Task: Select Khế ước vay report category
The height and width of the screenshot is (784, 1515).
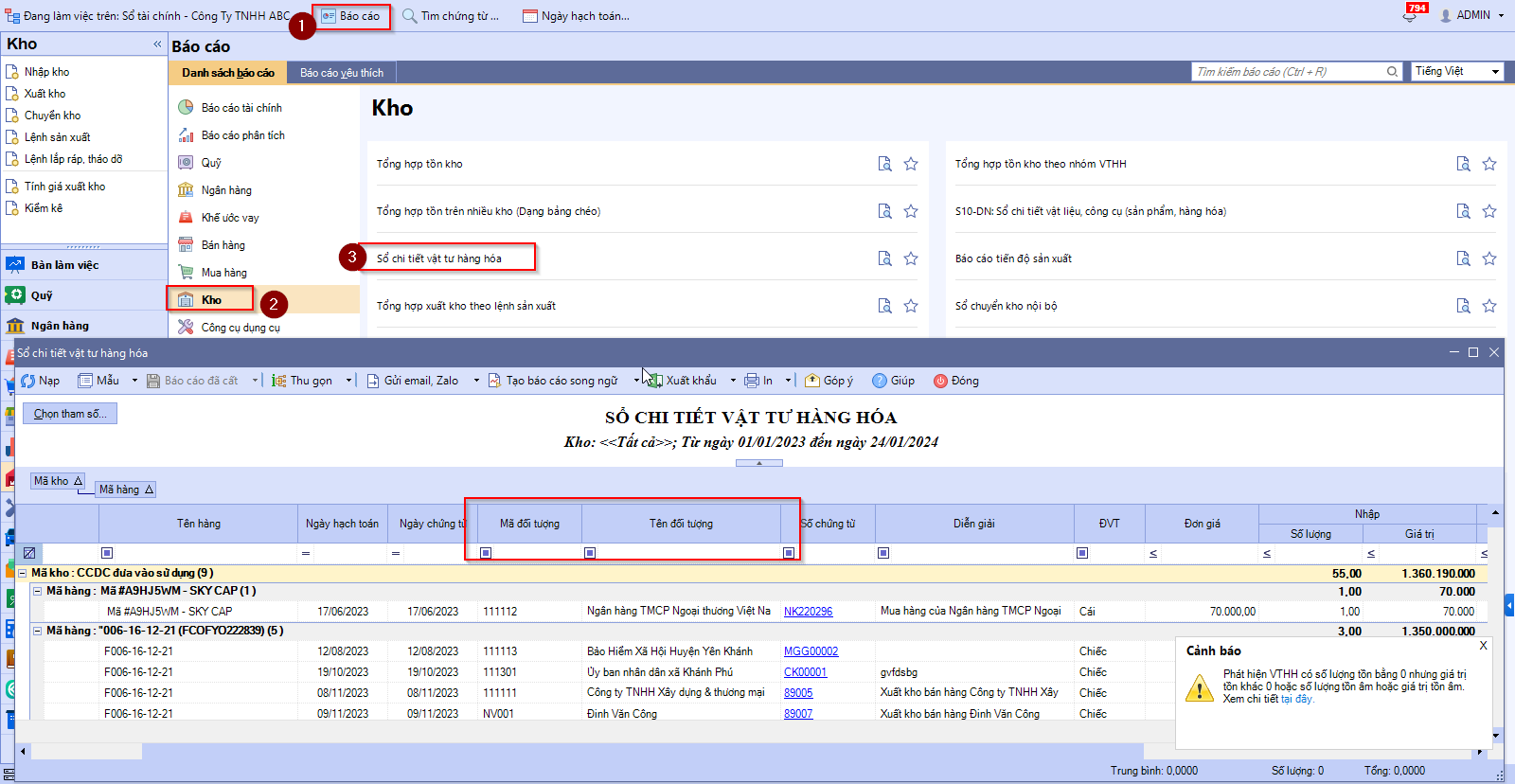Action: 230,218
